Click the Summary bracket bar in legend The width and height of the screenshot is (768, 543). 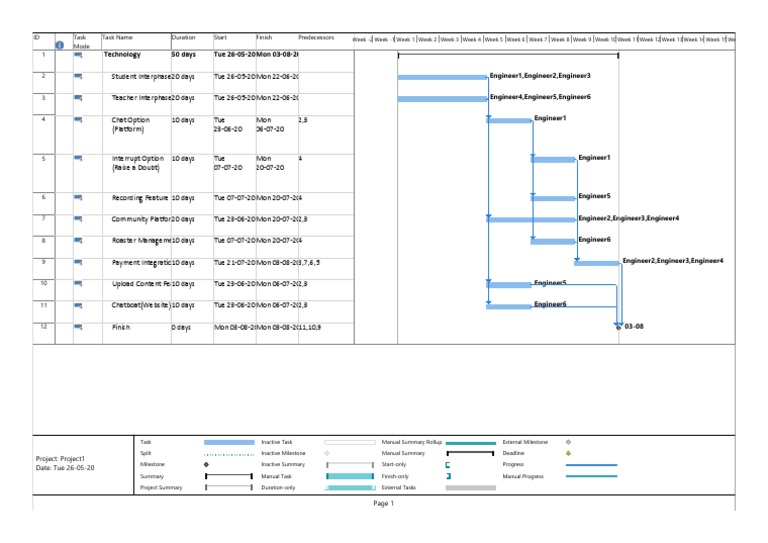pyautogui.click(x=229, y=476)
